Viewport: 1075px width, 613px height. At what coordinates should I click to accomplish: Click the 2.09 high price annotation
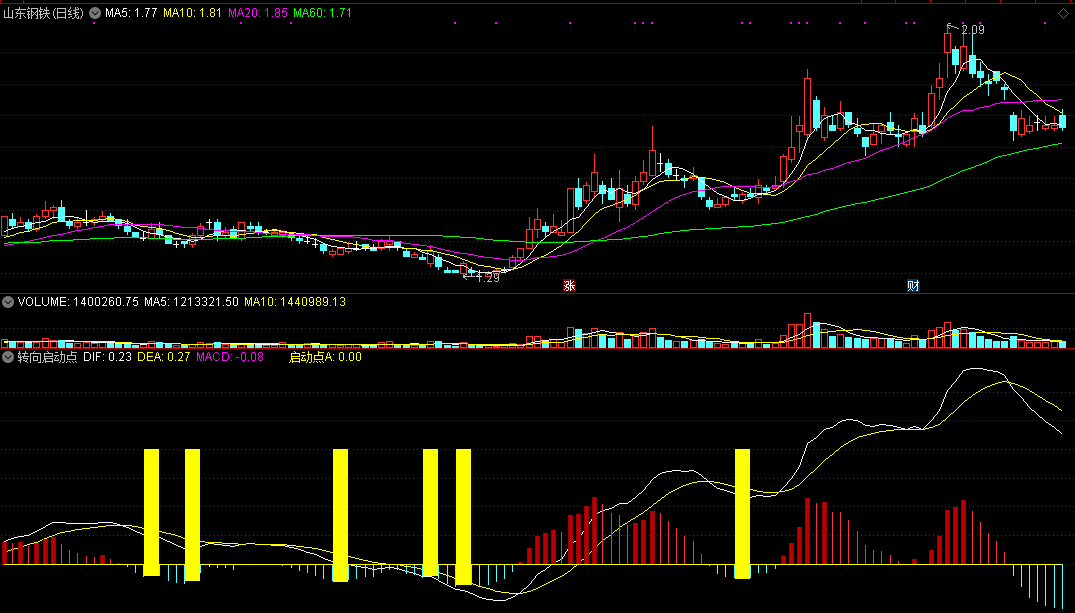pyautogui.click(x=973, y=29)
